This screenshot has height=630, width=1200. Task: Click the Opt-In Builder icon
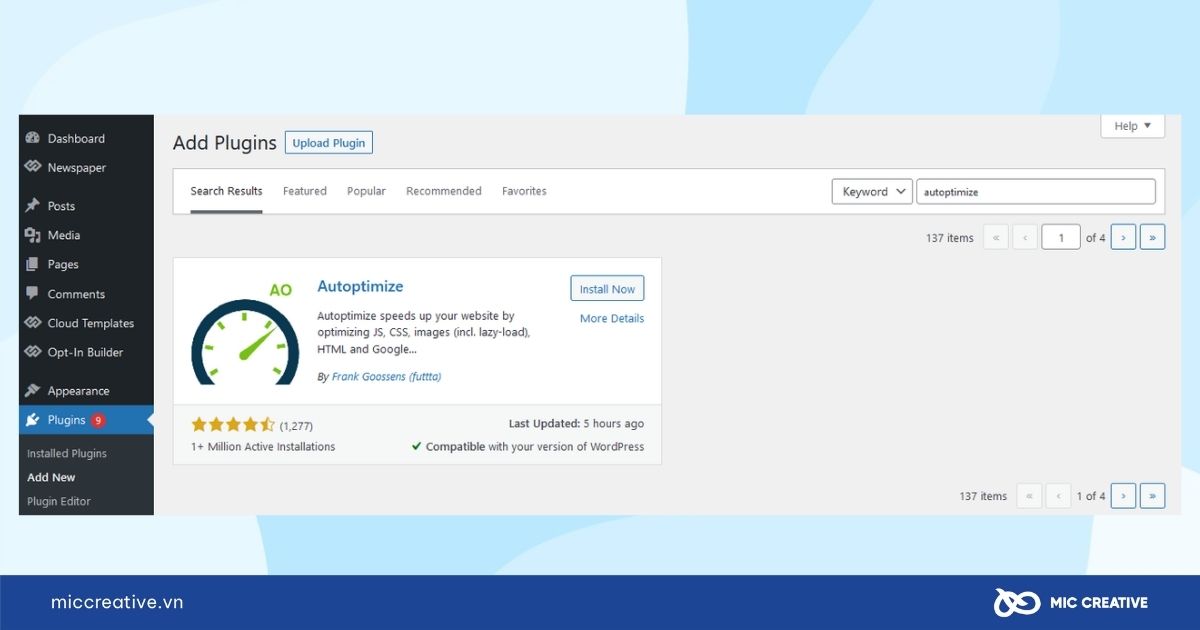(32, 352)
